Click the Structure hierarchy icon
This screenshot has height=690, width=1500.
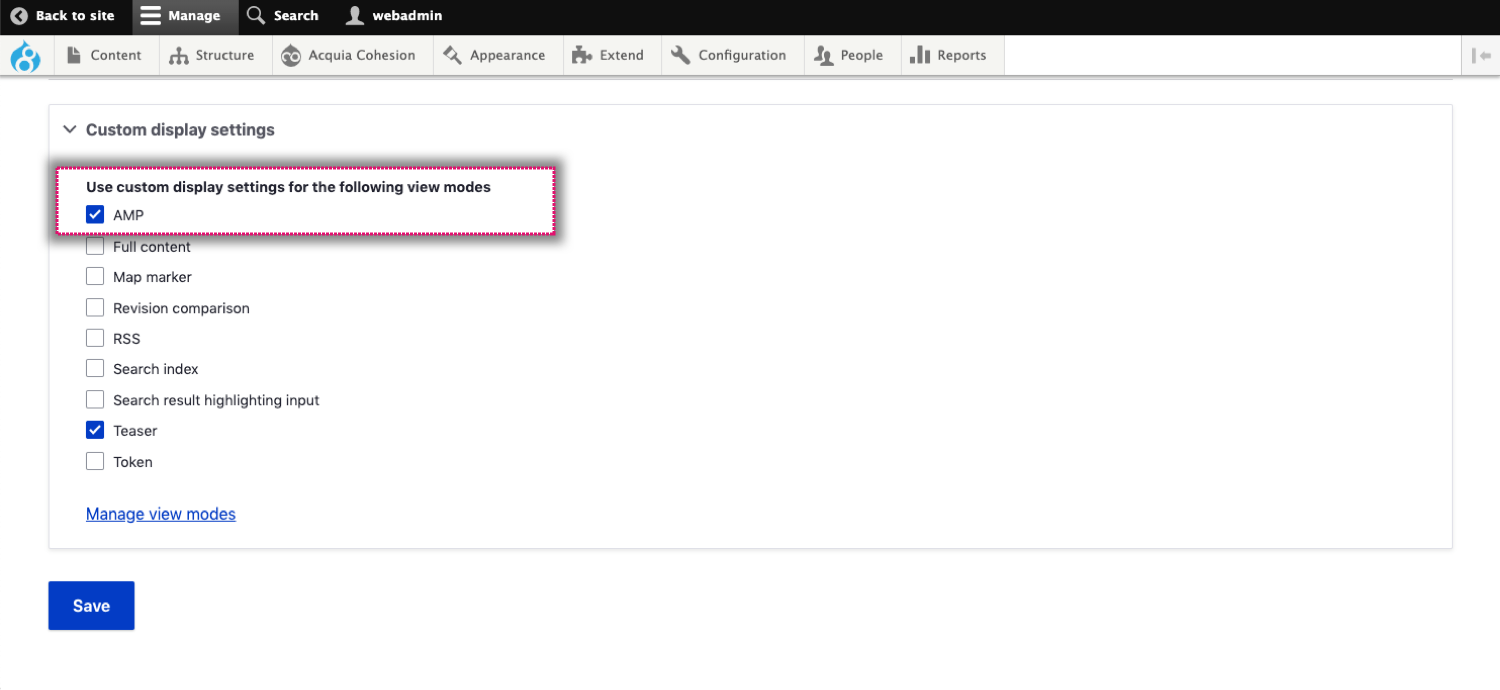(179, 56)
